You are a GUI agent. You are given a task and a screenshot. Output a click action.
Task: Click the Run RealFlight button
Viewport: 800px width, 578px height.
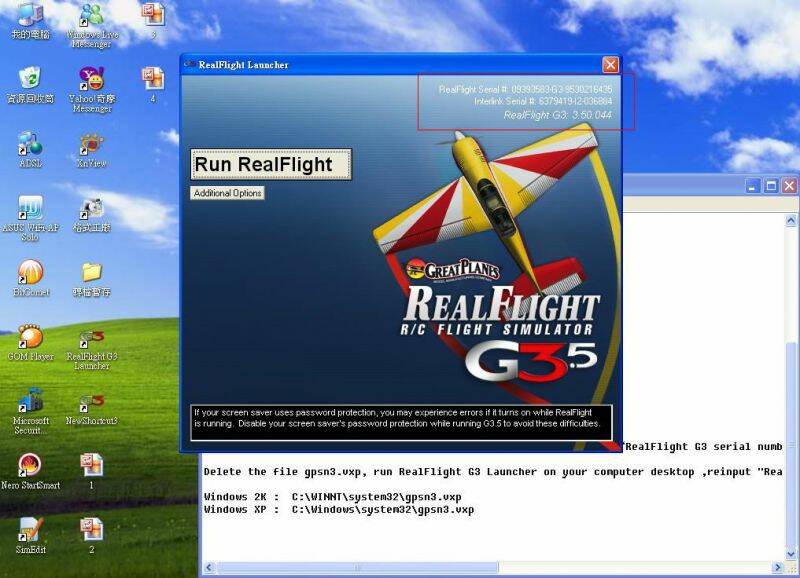click(271, 164)
